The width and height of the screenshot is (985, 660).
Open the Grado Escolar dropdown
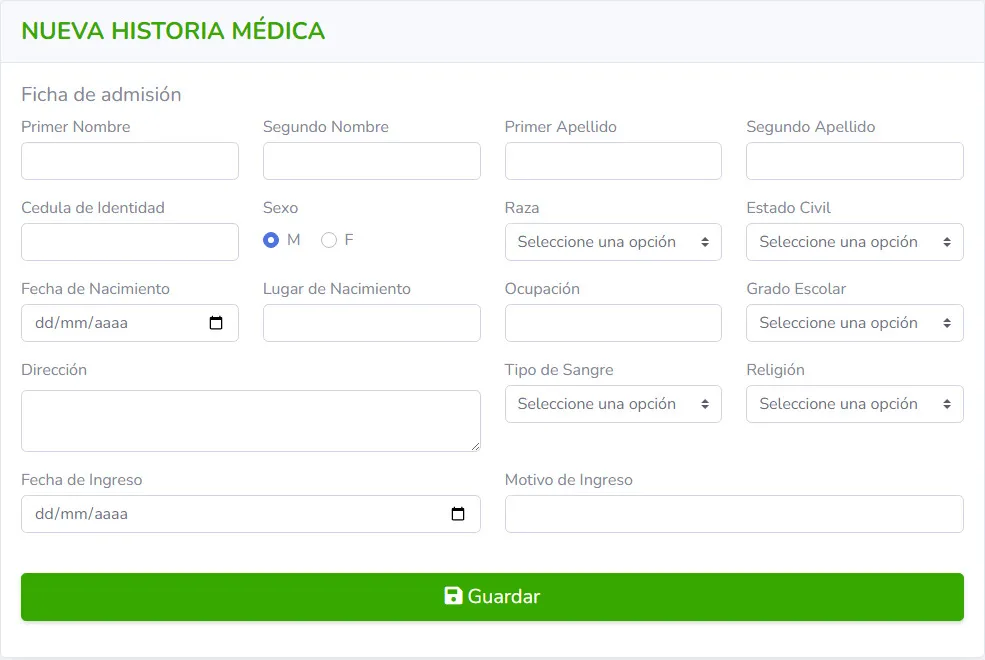tap(854, 323)
